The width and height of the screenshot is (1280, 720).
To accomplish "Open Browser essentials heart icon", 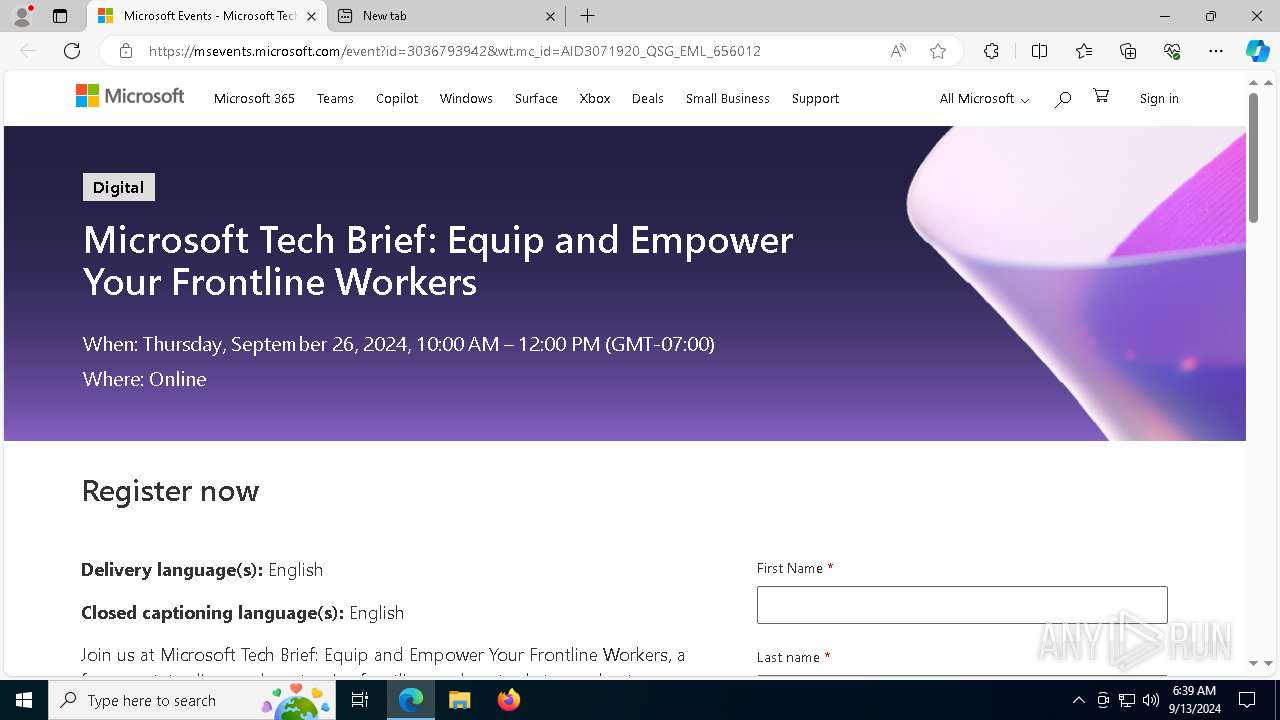I will (1172, 51).
